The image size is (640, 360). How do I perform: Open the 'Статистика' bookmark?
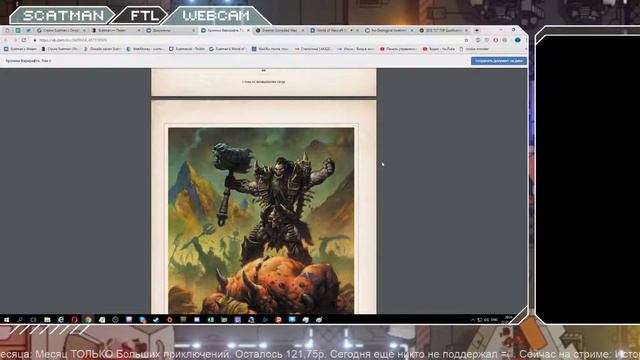[x=313, y=49]
